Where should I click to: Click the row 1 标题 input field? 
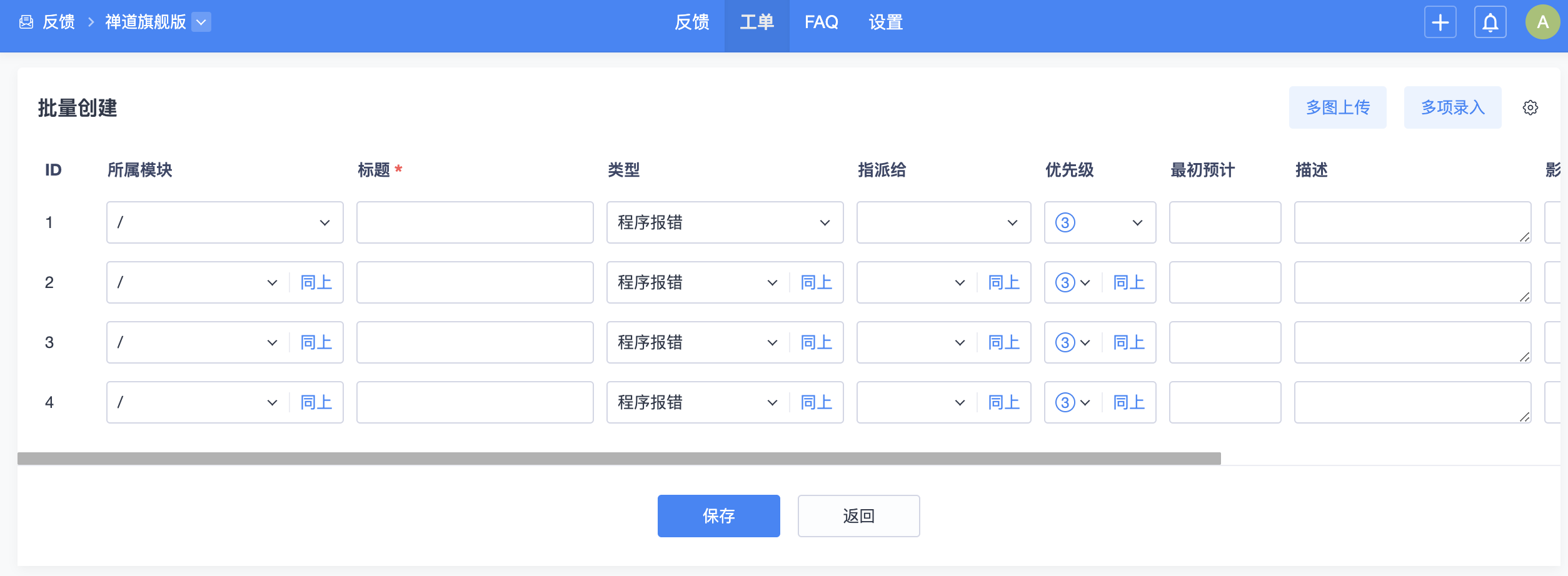coord(475,222)
